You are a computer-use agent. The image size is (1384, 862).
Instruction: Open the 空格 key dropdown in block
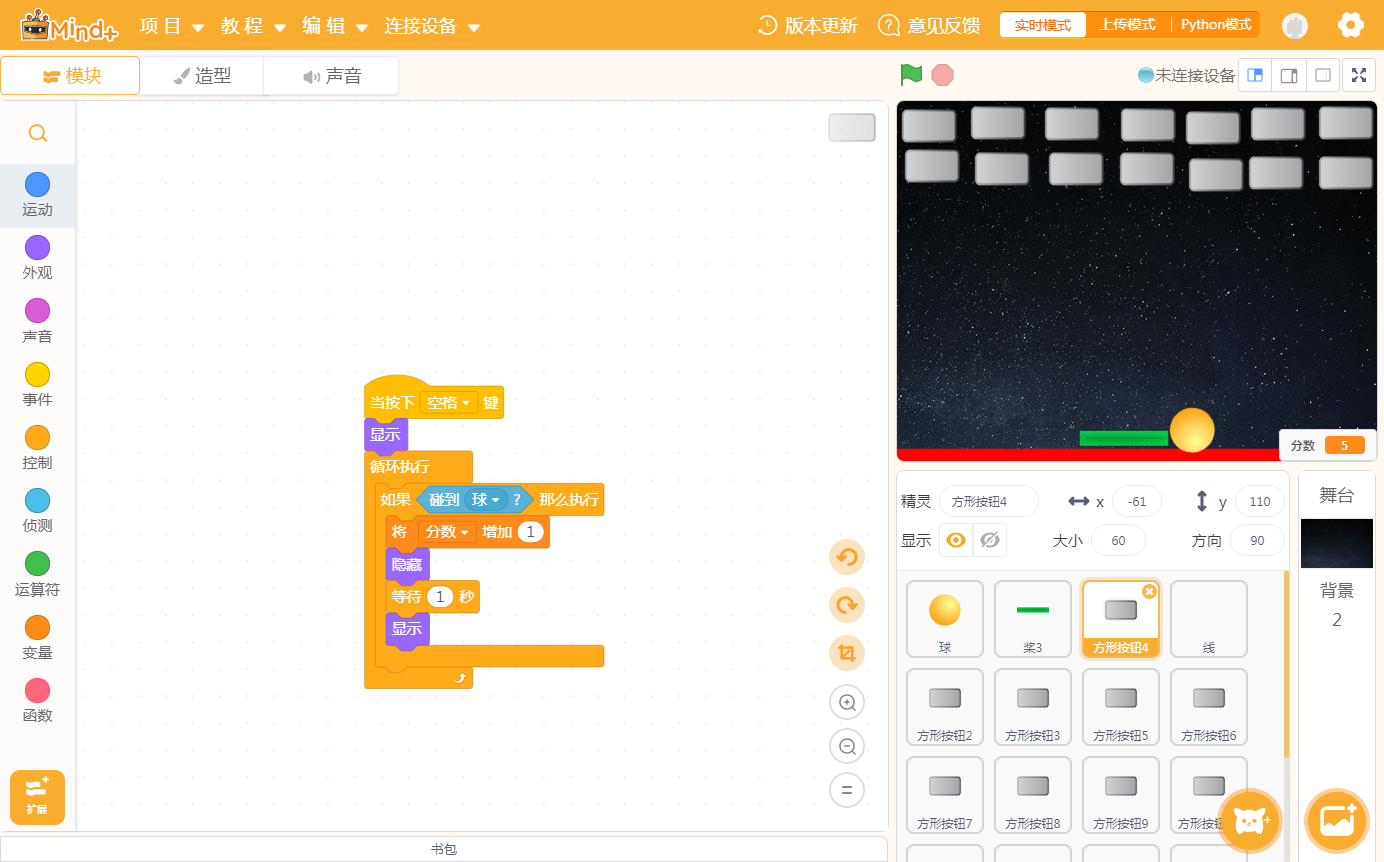449,403
